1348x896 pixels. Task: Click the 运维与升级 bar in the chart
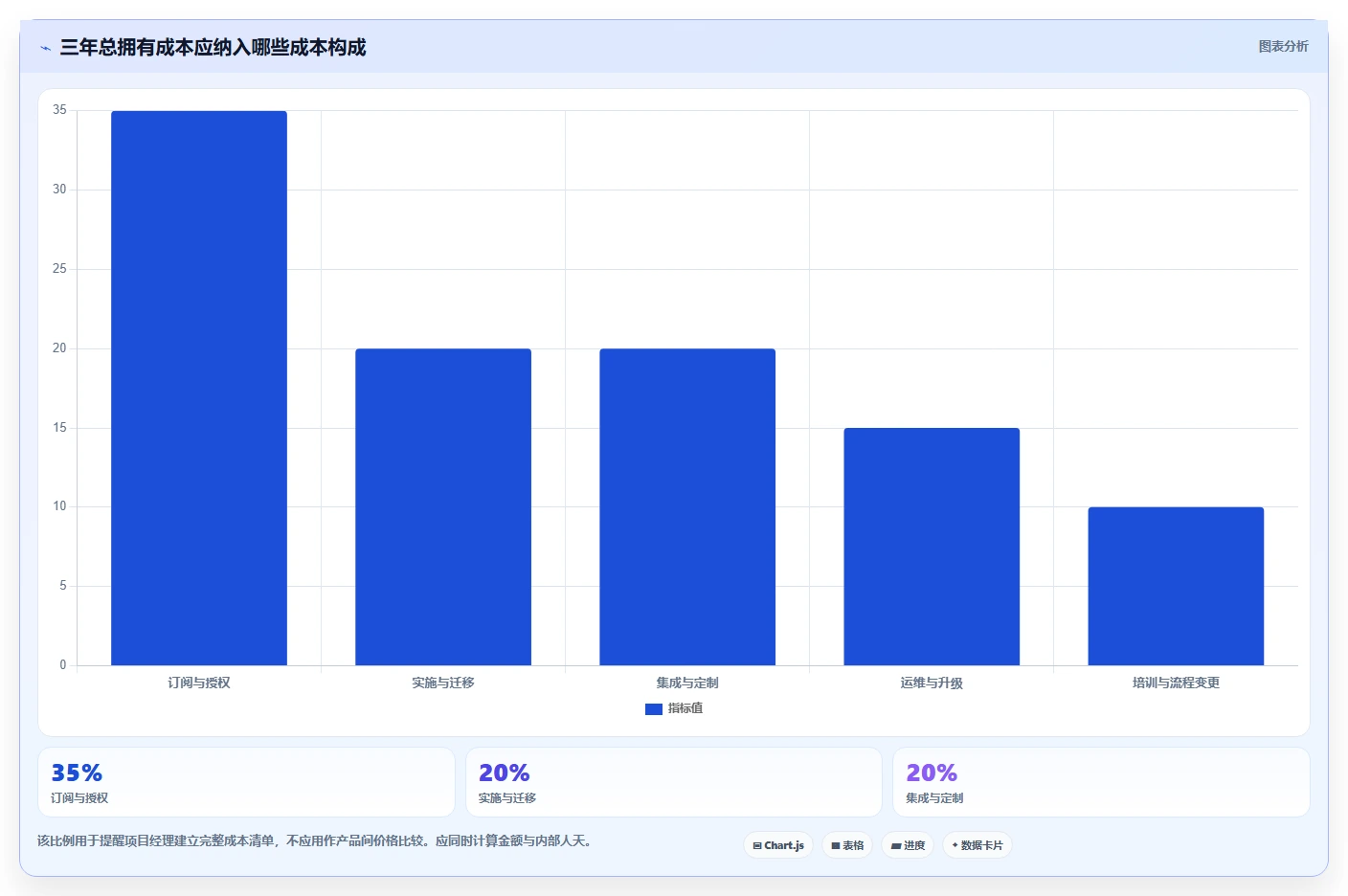point(932,547)
